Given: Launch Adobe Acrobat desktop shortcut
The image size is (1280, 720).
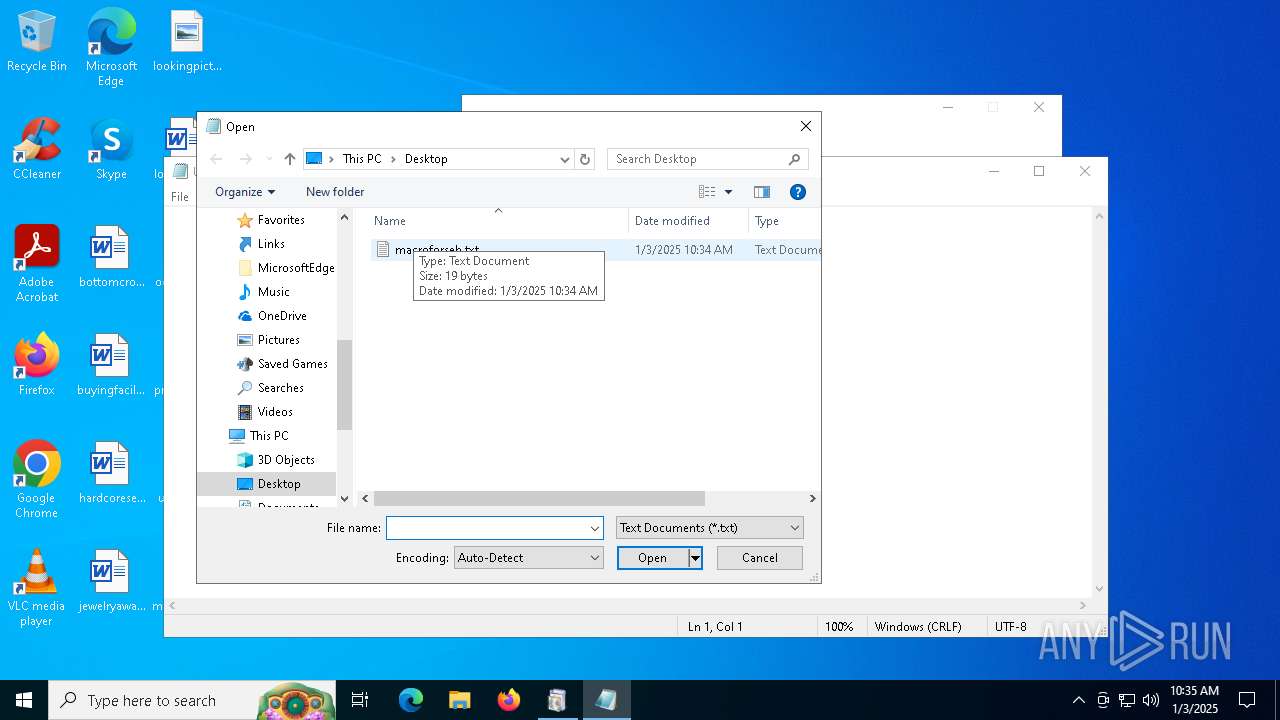Looking at the screenshot, I should pyautogui.click(x=37, y=264).
